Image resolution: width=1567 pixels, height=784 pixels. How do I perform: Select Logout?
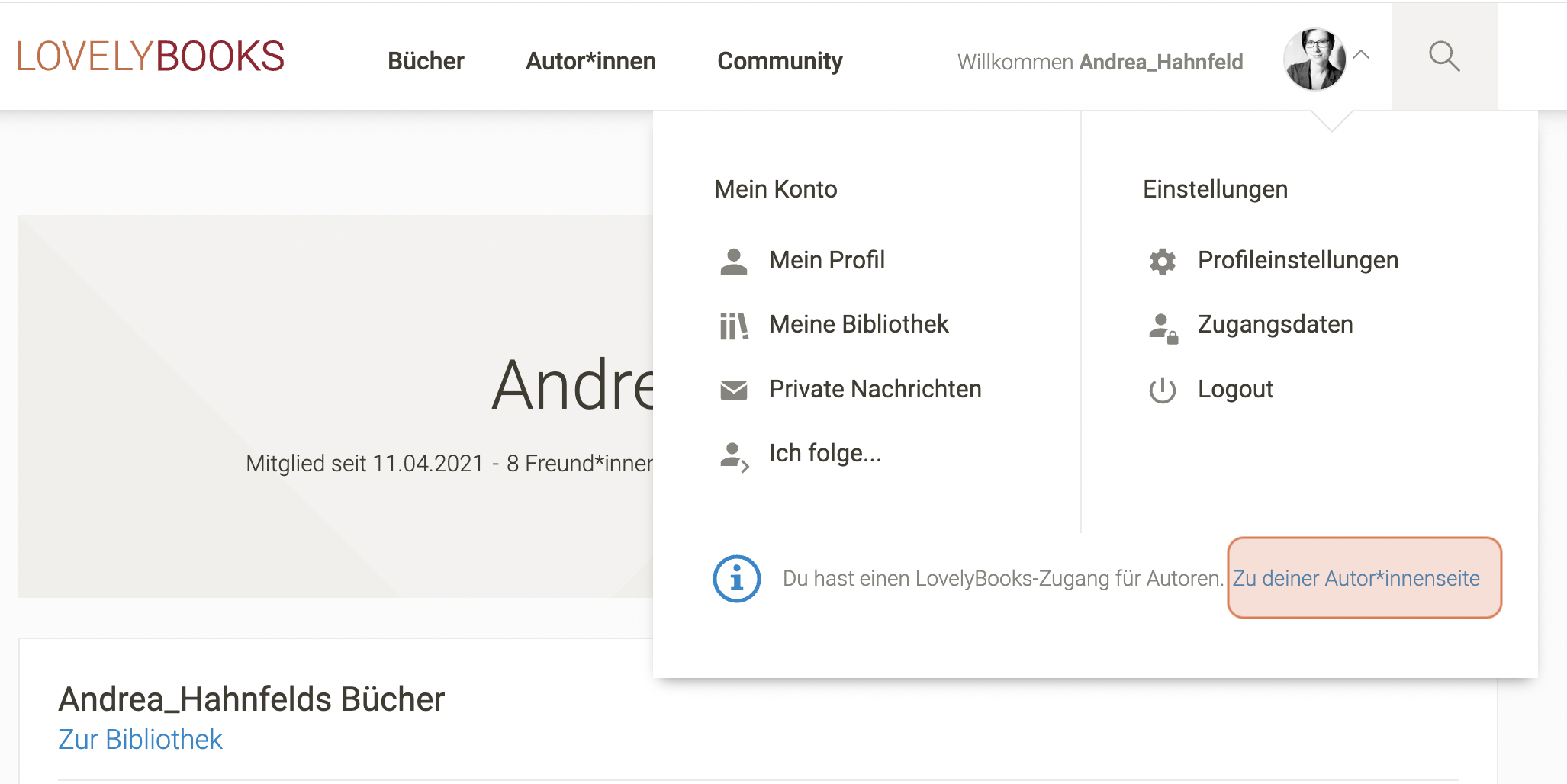(x=1235, y=389)
